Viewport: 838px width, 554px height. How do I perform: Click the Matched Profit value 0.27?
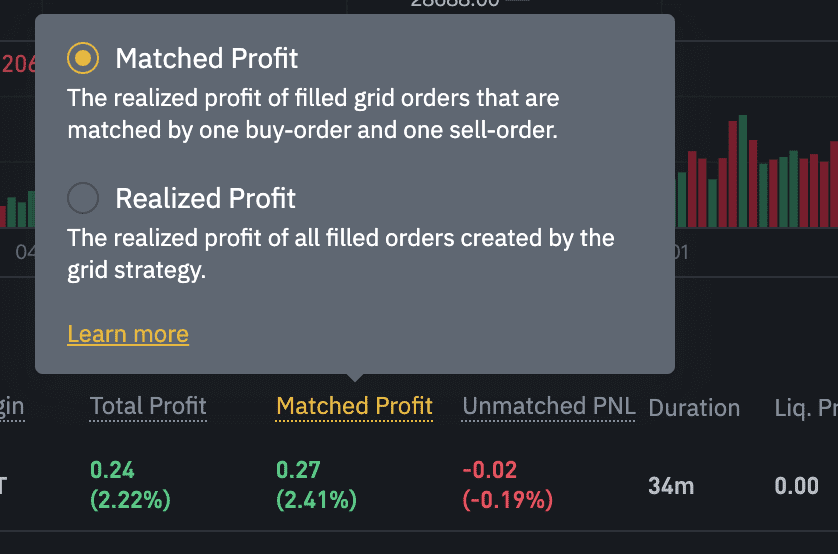[x=298, y=470]
